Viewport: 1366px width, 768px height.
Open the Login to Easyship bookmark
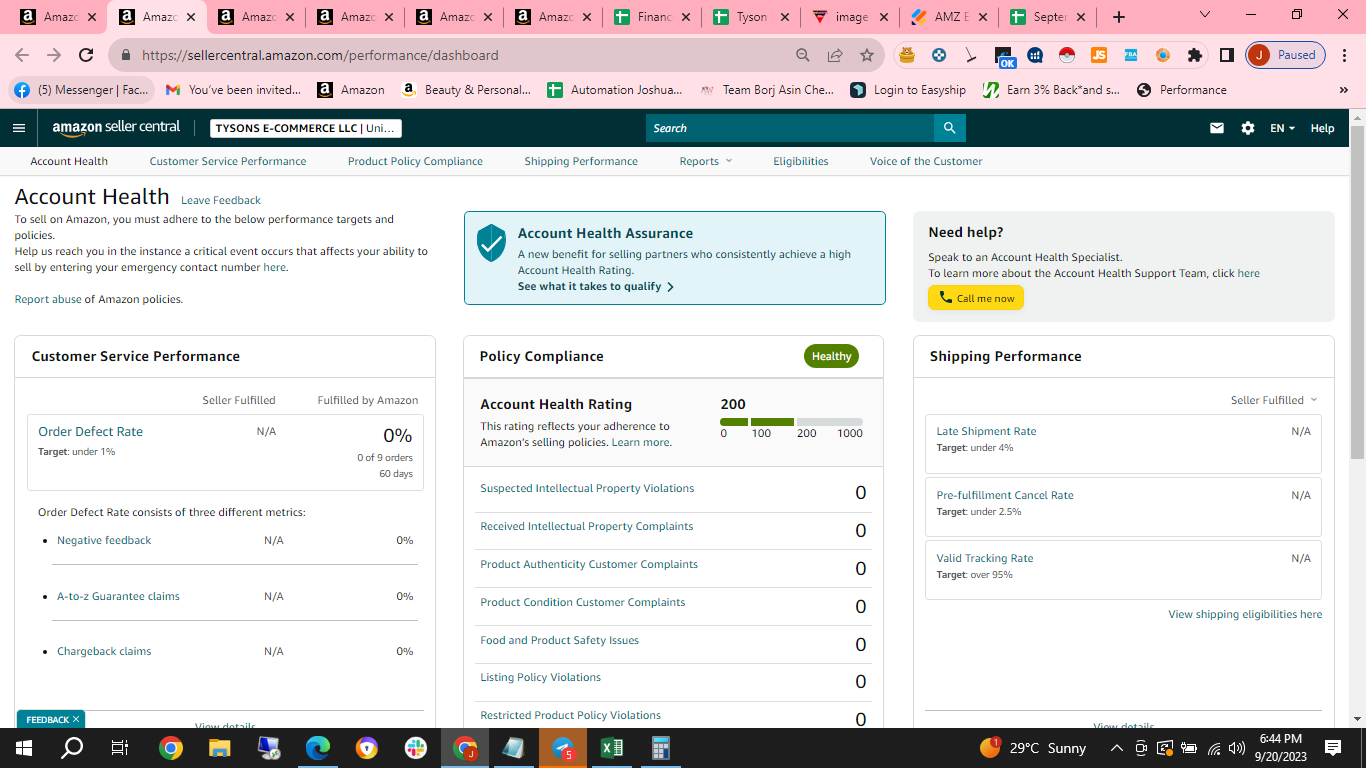click(908, 90)
